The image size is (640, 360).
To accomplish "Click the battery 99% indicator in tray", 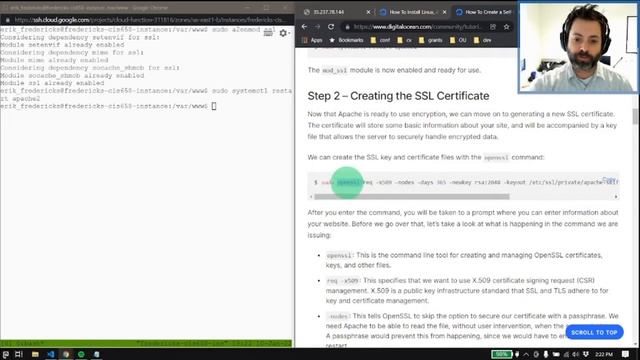I will click(502, 354).
